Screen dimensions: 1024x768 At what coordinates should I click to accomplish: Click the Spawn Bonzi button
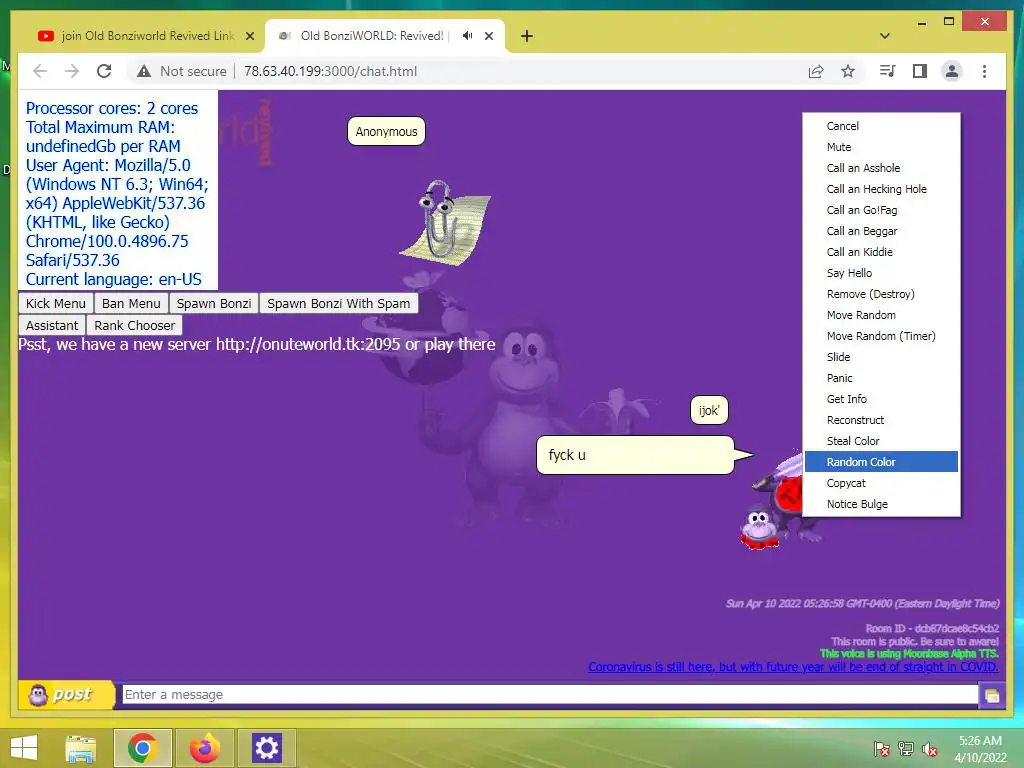pos(214,304)
